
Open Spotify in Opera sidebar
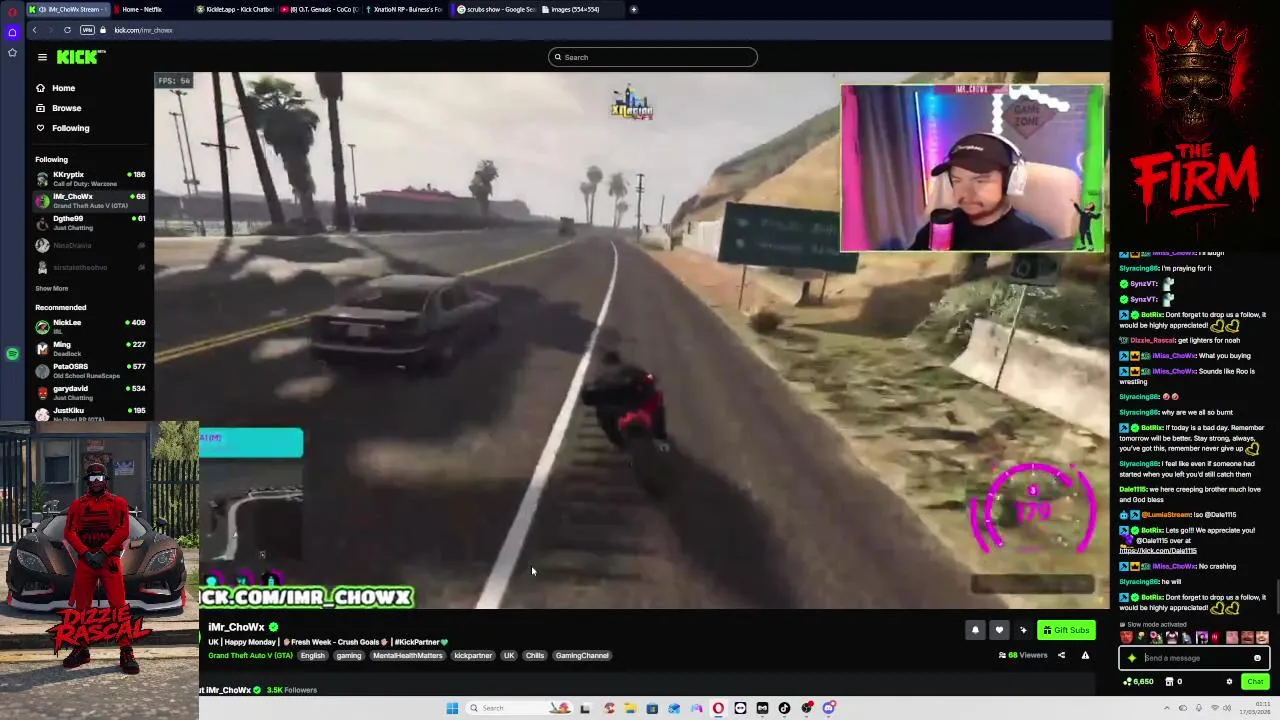click(12, 354)
